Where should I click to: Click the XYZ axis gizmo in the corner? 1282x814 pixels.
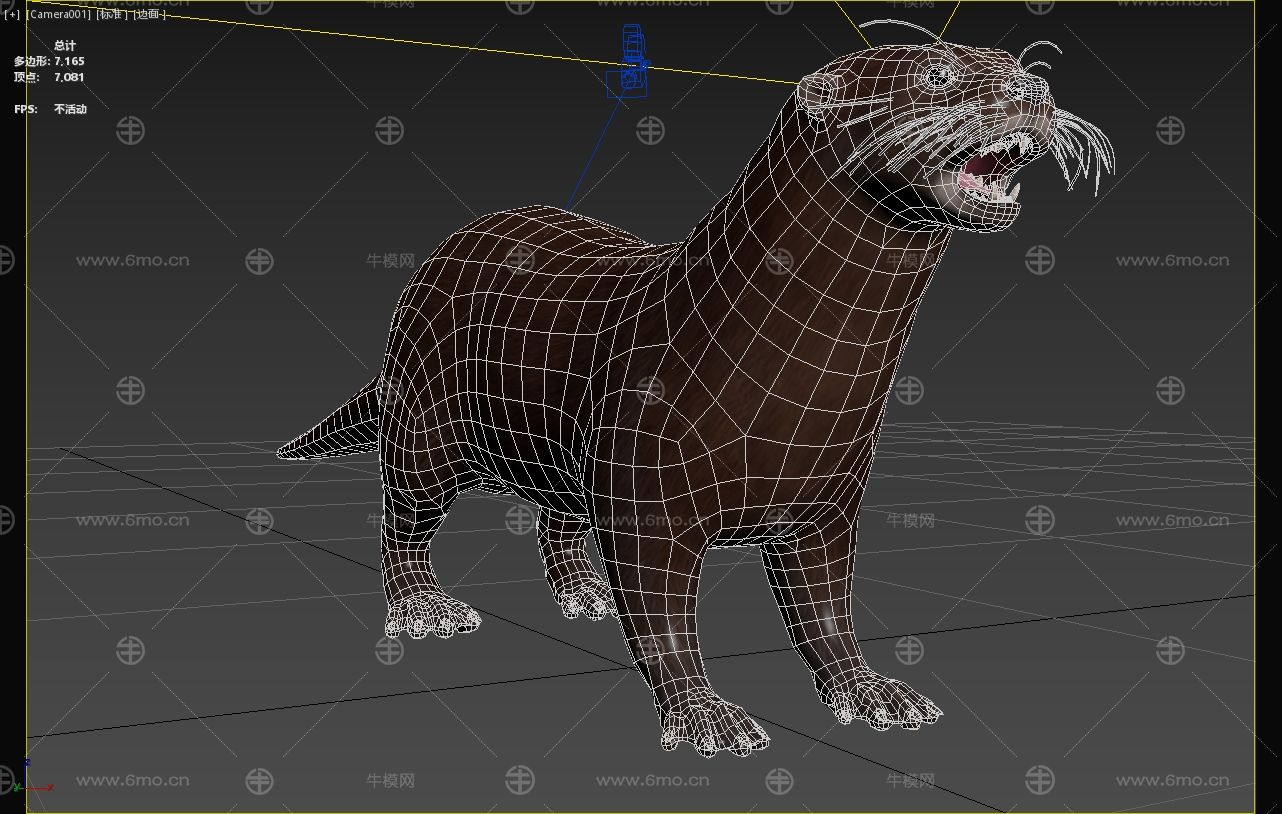coord(37,779)
